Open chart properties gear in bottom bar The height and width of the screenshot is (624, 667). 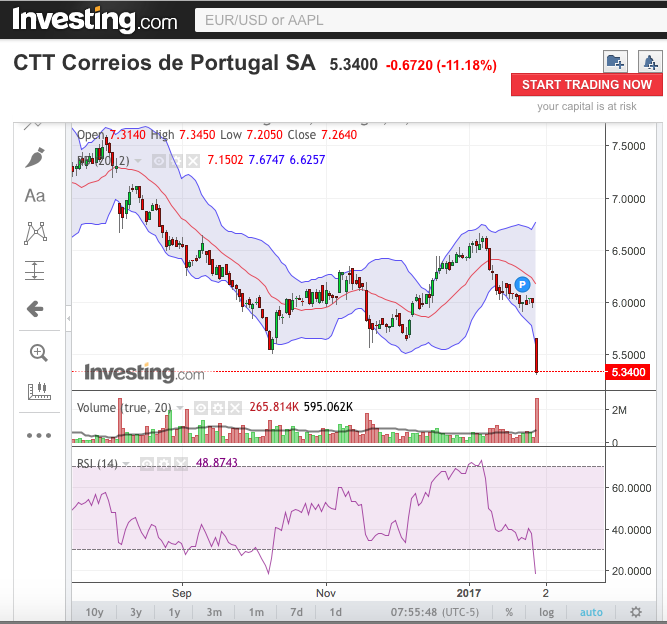point(636,612)
